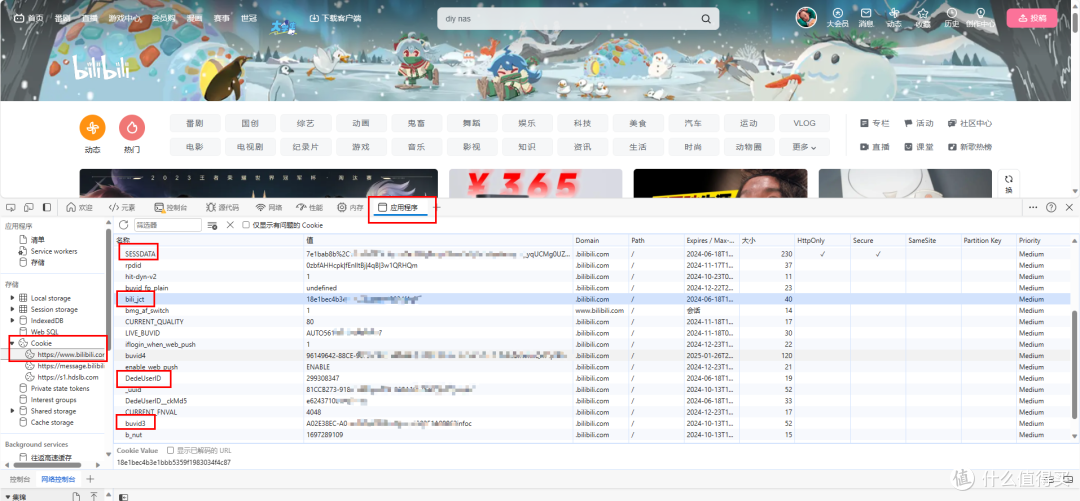This screenshot has height=501, width=1080.
Task: Switch to the 内存 Memory tab
Action: pos(350,207)
